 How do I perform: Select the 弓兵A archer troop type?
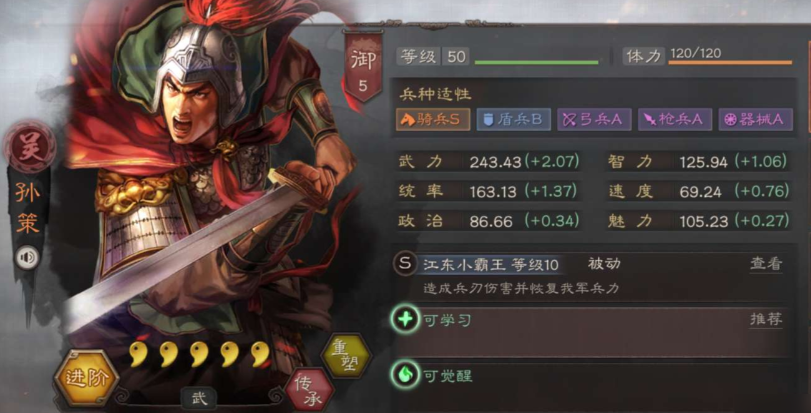click(x=594, y=119)
